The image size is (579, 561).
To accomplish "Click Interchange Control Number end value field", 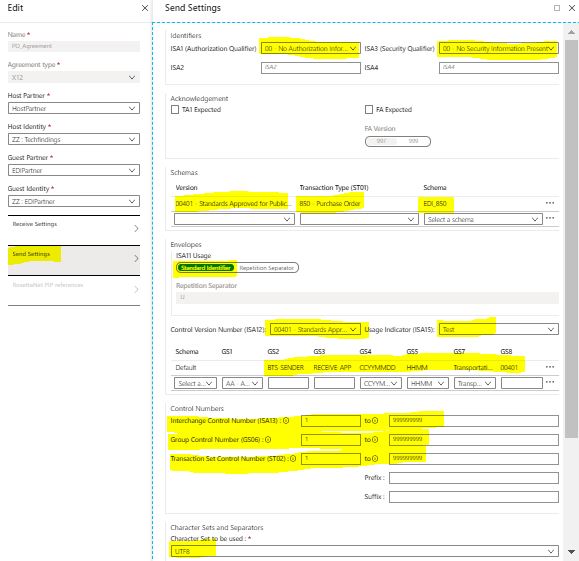I will coord(473,421).
